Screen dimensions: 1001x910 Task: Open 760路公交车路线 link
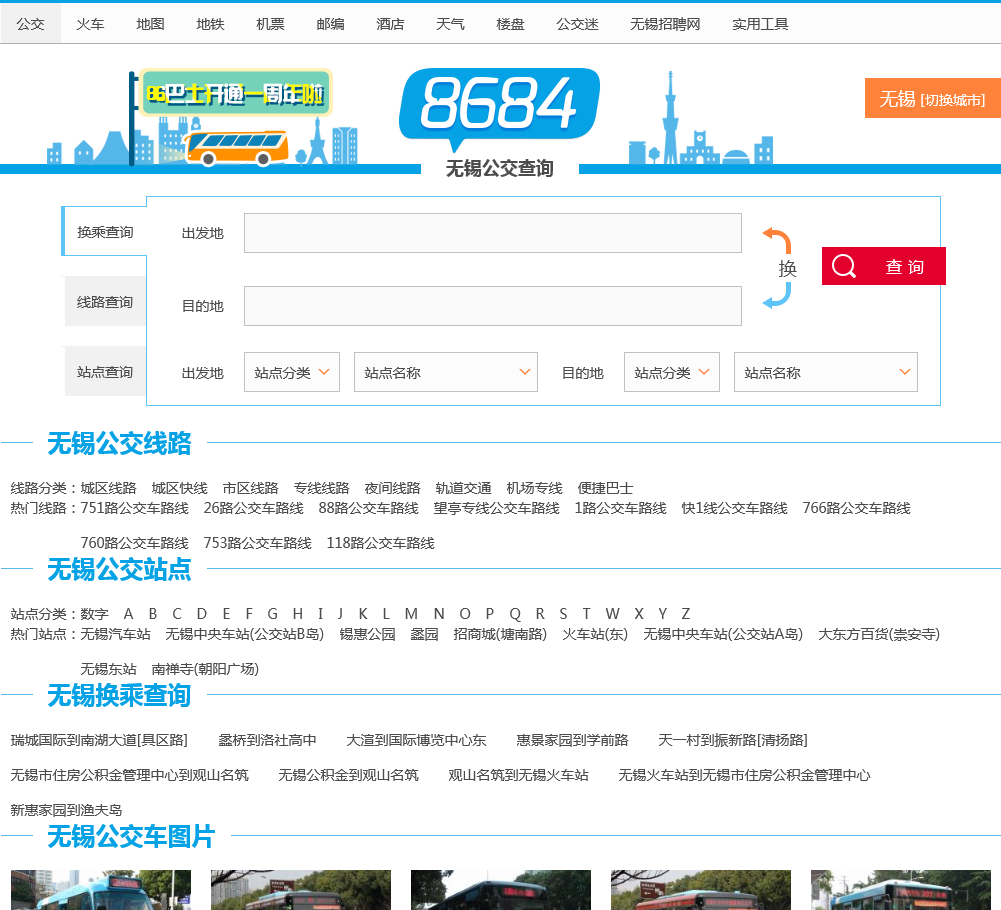click(x=135, y=543)
